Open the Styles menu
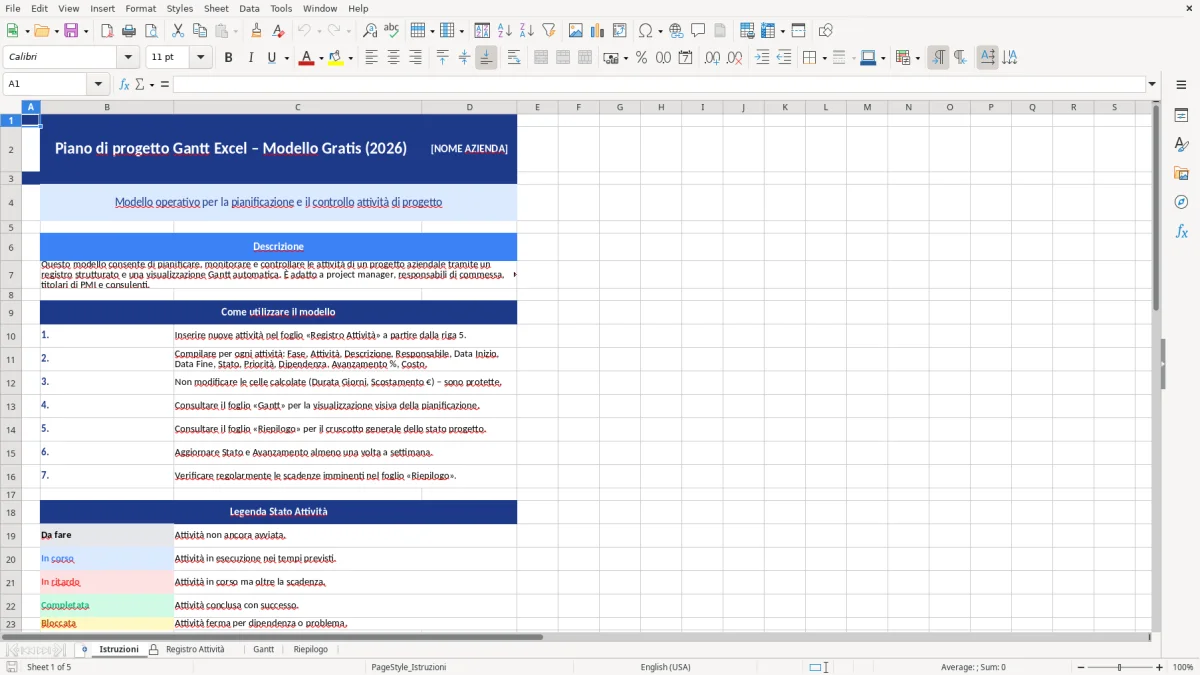Viewport: 1200px width, 675px height. 180,8
